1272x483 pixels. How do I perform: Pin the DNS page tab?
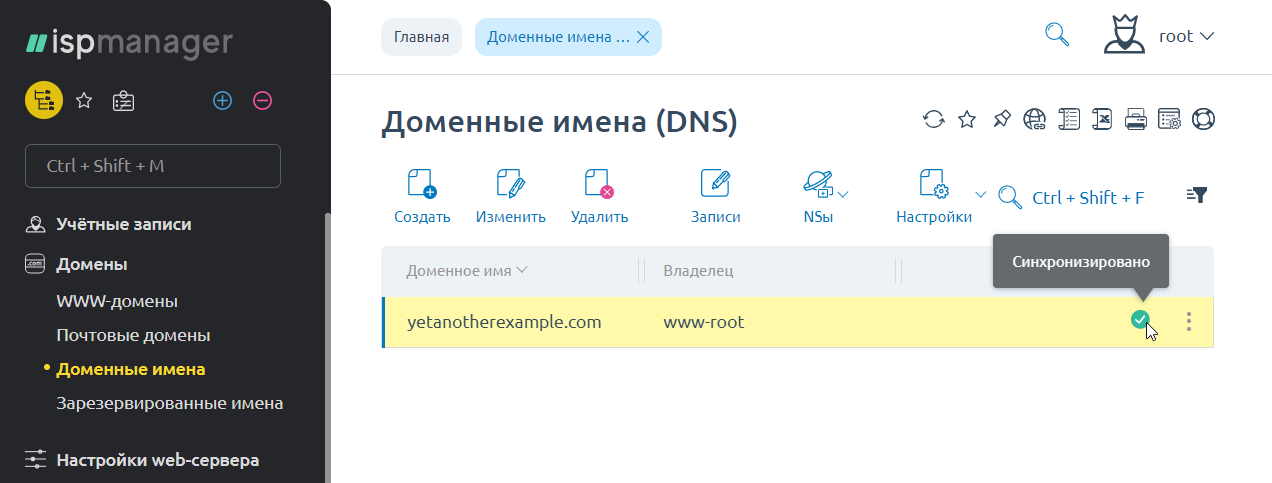point(1001,120)
